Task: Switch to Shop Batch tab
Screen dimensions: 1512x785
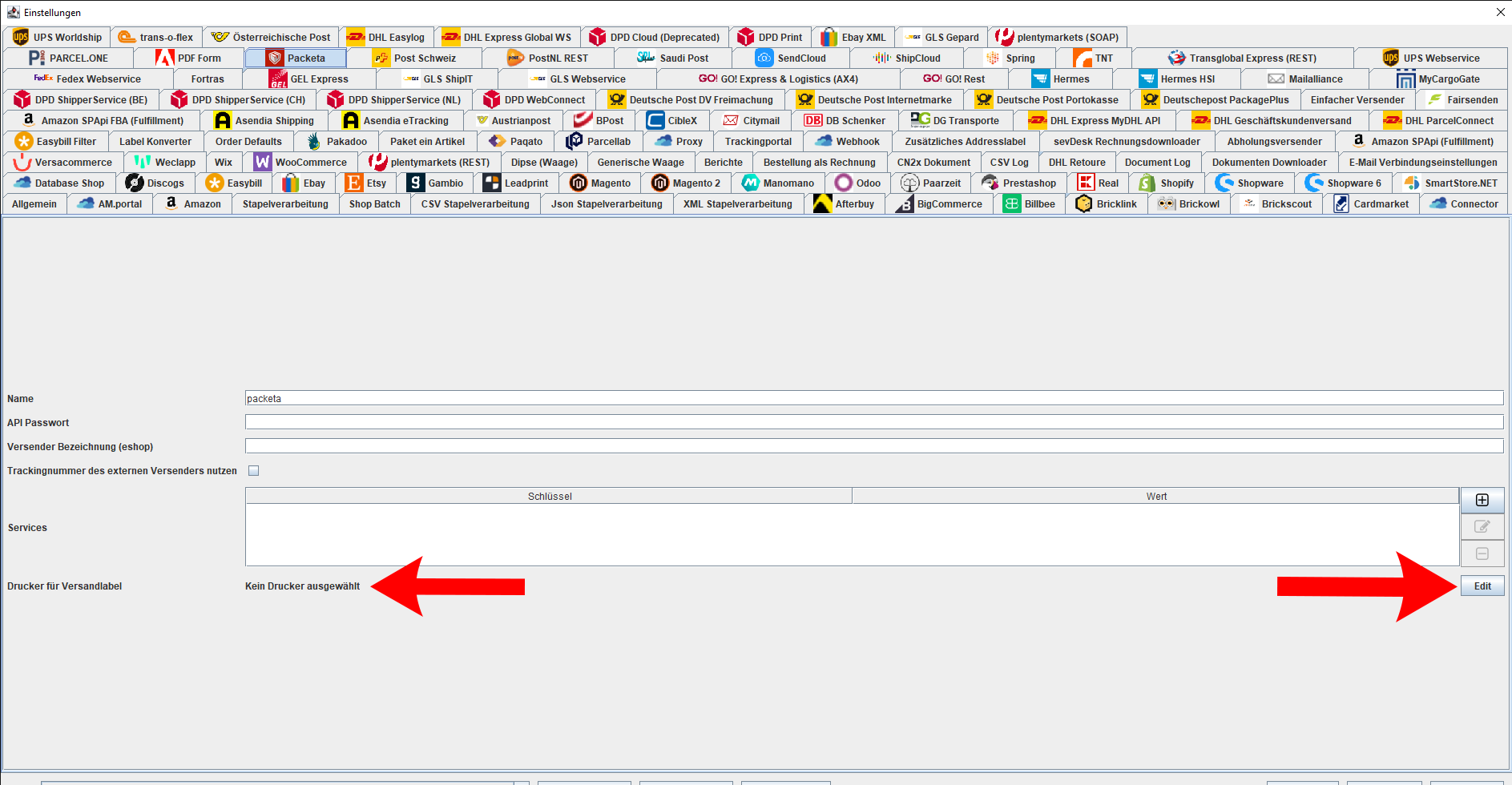Action: 374,203
